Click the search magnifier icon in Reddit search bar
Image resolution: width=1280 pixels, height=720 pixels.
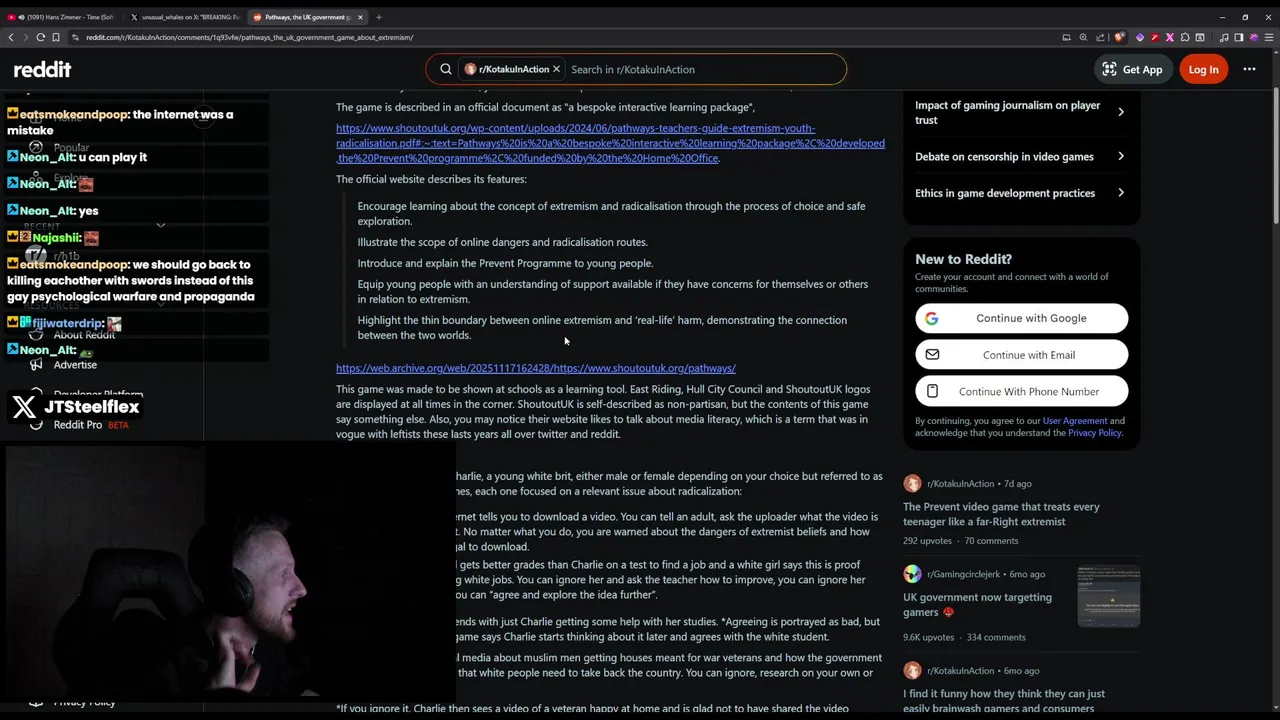pyautogui.click(x=446, y=69)
